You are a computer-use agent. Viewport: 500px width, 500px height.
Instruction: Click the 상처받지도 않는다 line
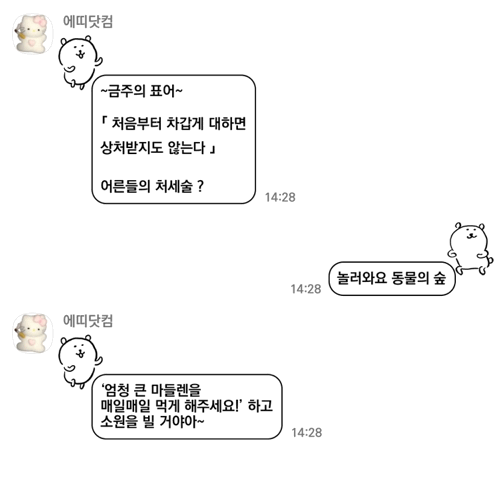pyautogui.click(x=158, y=148)
